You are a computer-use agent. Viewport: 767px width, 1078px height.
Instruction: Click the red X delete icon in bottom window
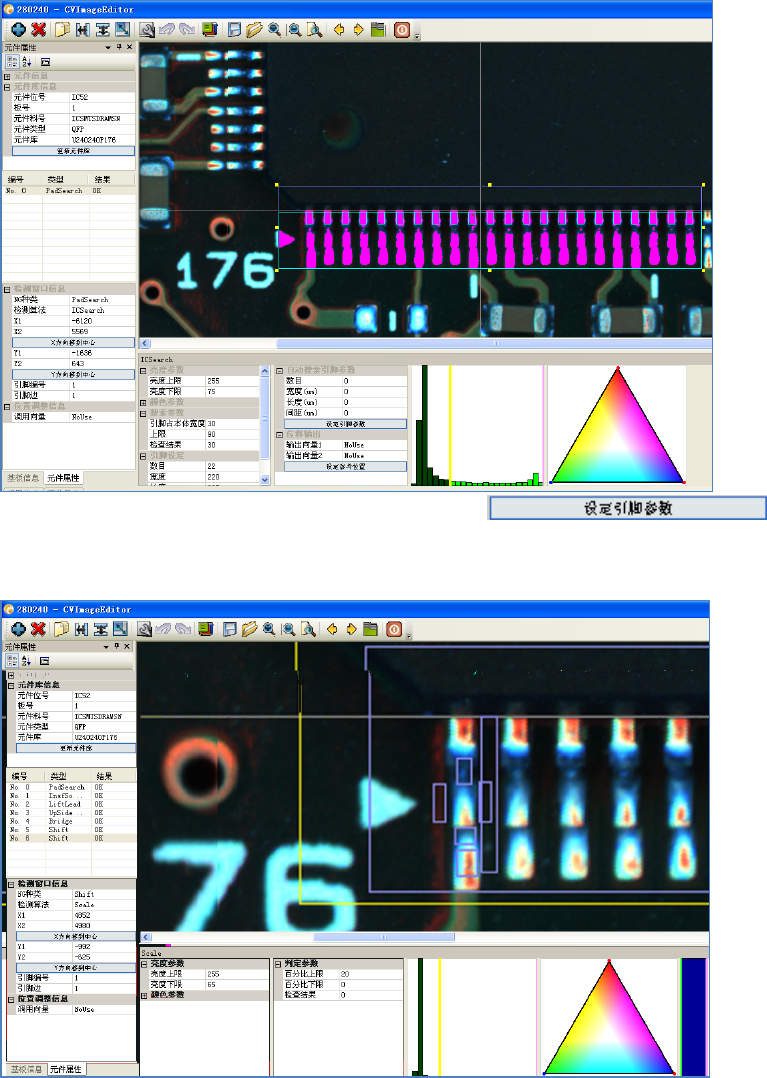pos(38,629)
